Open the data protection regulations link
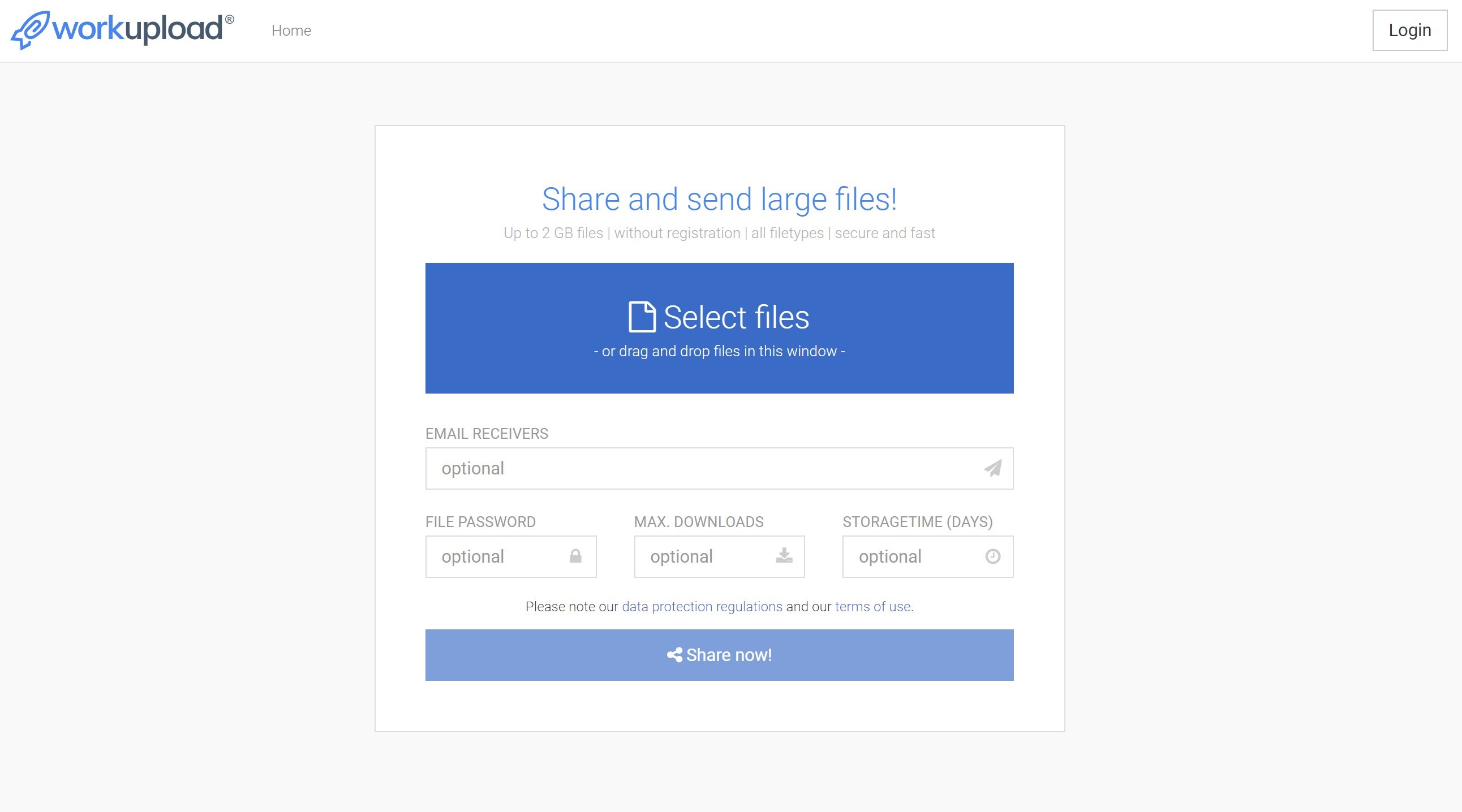The height and width of the screenshot is (812, 1462). [702, 607]
